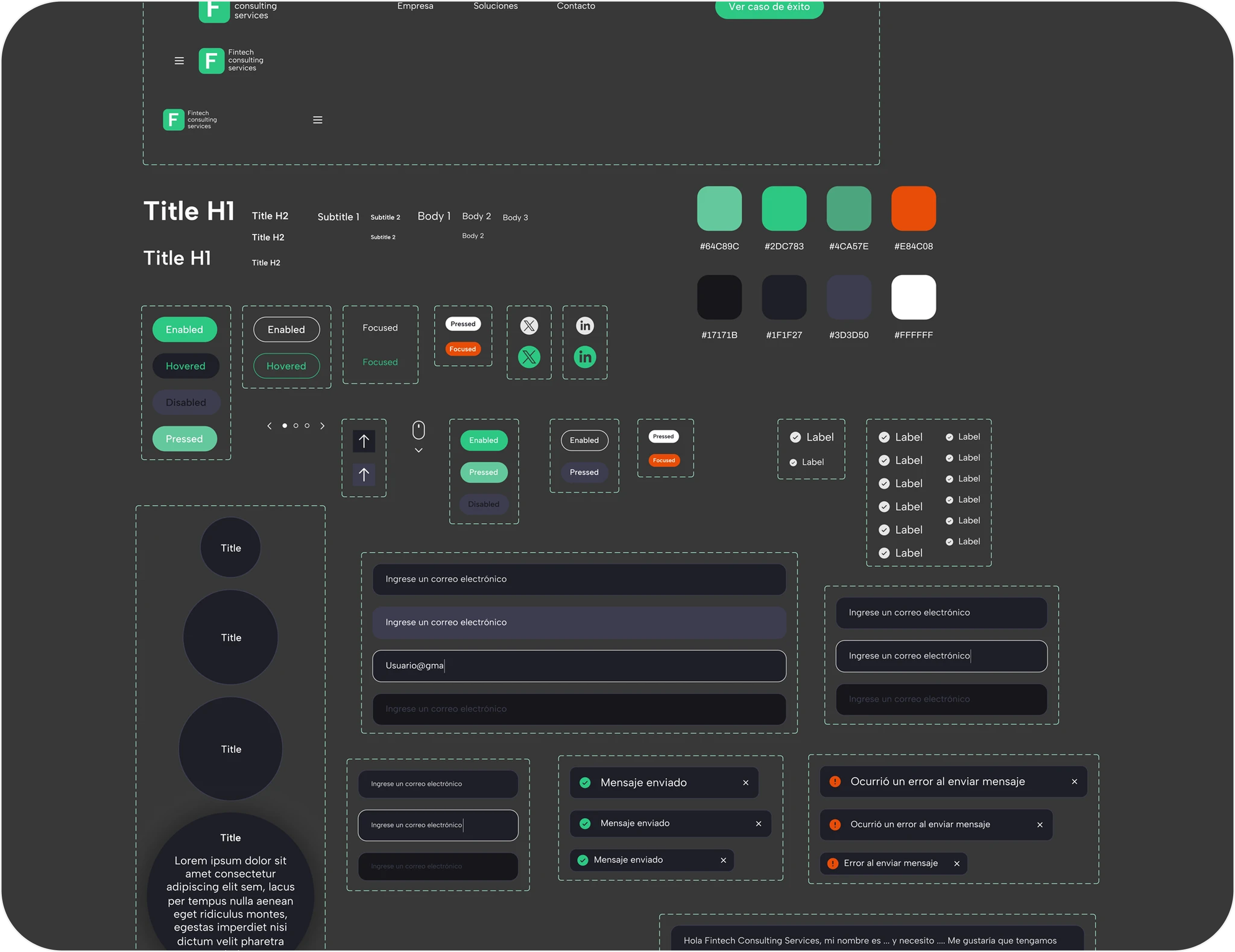Toggle a green Label checkbox in the list
The width and height of the screenshot is (1235, 952).
[884, 437]
